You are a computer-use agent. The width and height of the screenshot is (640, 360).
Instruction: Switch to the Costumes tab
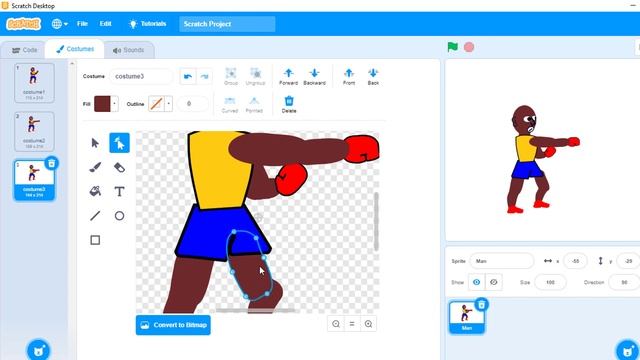point(75,49)
